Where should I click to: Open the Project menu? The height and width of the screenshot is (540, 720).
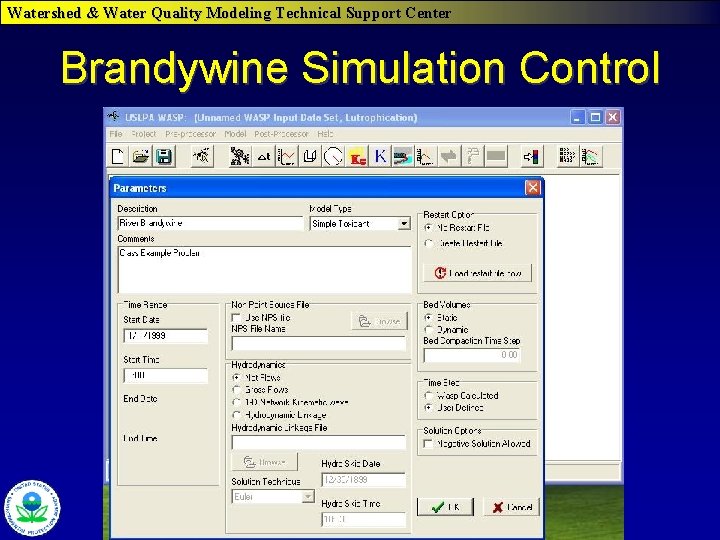[x=143, y=134]
